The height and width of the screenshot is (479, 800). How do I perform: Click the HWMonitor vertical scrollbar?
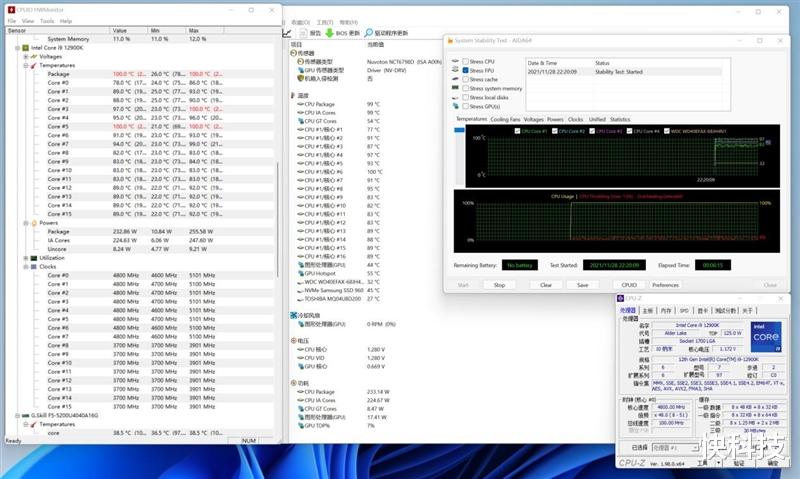[278, 219]
